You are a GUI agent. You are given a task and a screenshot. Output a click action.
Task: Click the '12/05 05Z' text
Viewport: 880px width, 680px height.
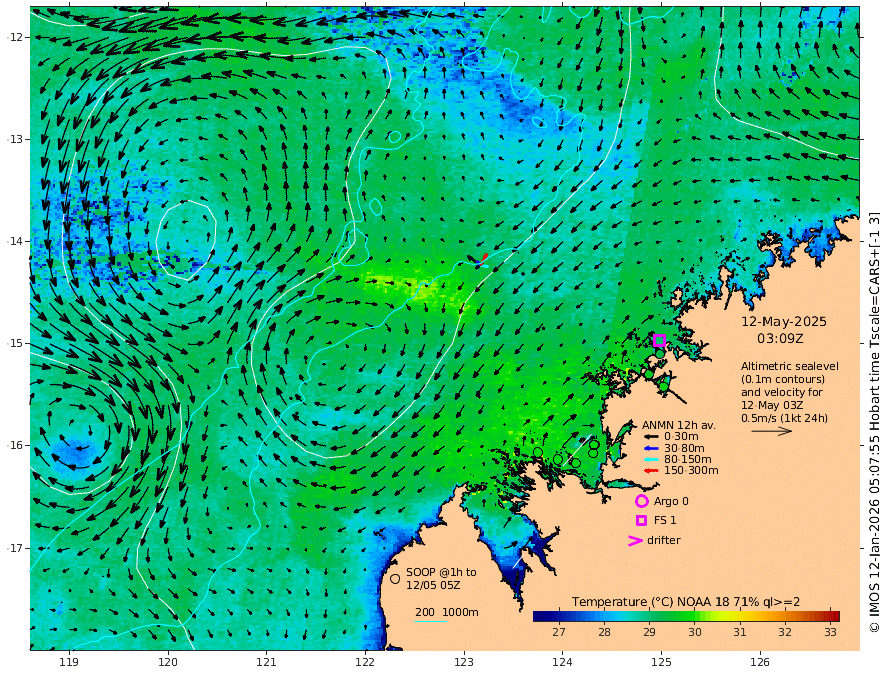click(433, 585)
